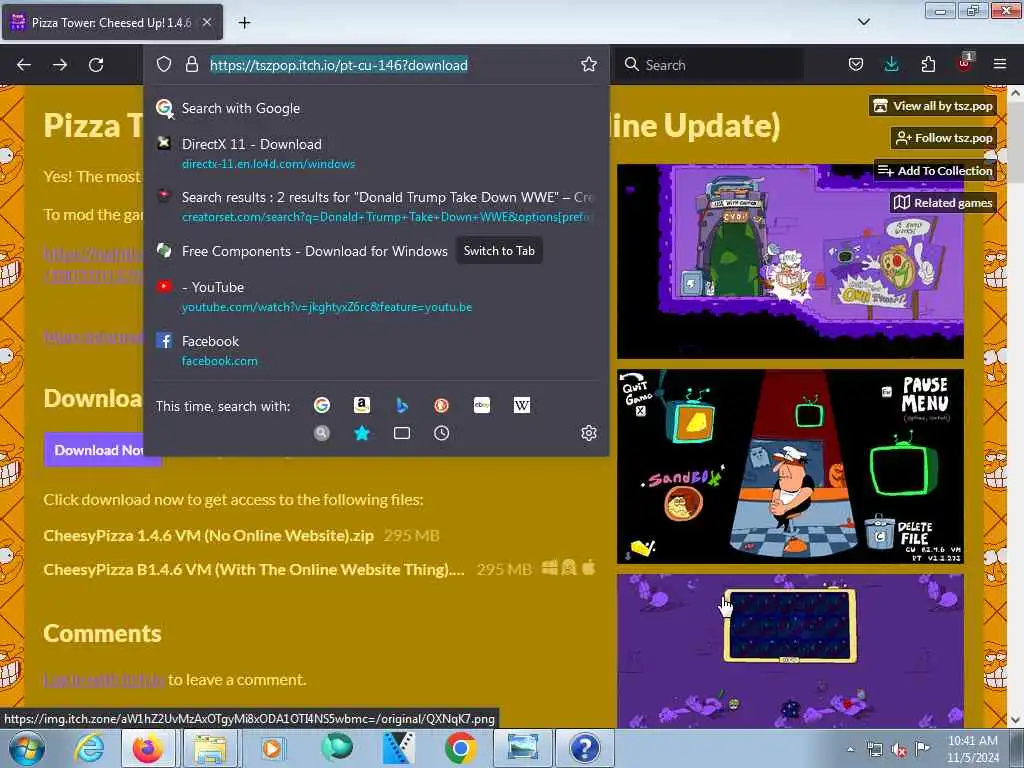Viewport: 1024px width, 768px height.
Task: Search open tabs using the tab icon
Action: (402, 433)
